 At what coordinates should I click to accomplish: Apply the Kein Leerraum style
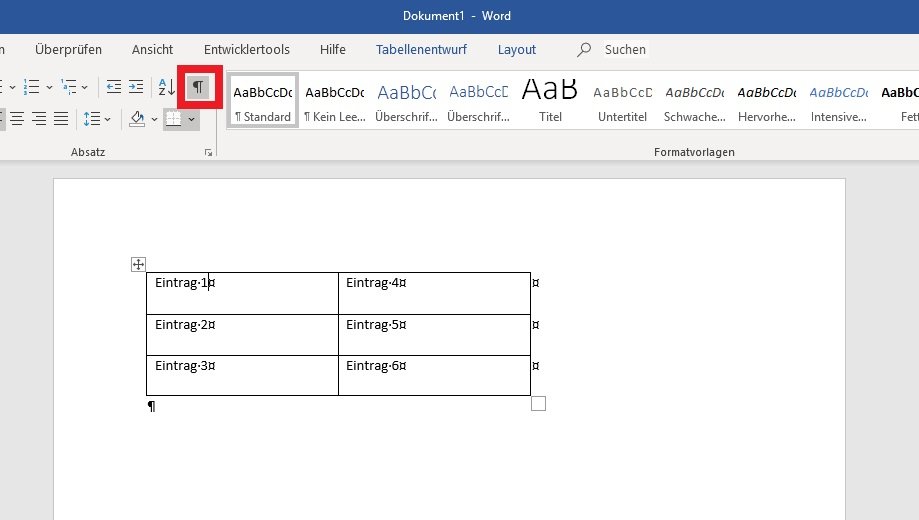point(335,100)
